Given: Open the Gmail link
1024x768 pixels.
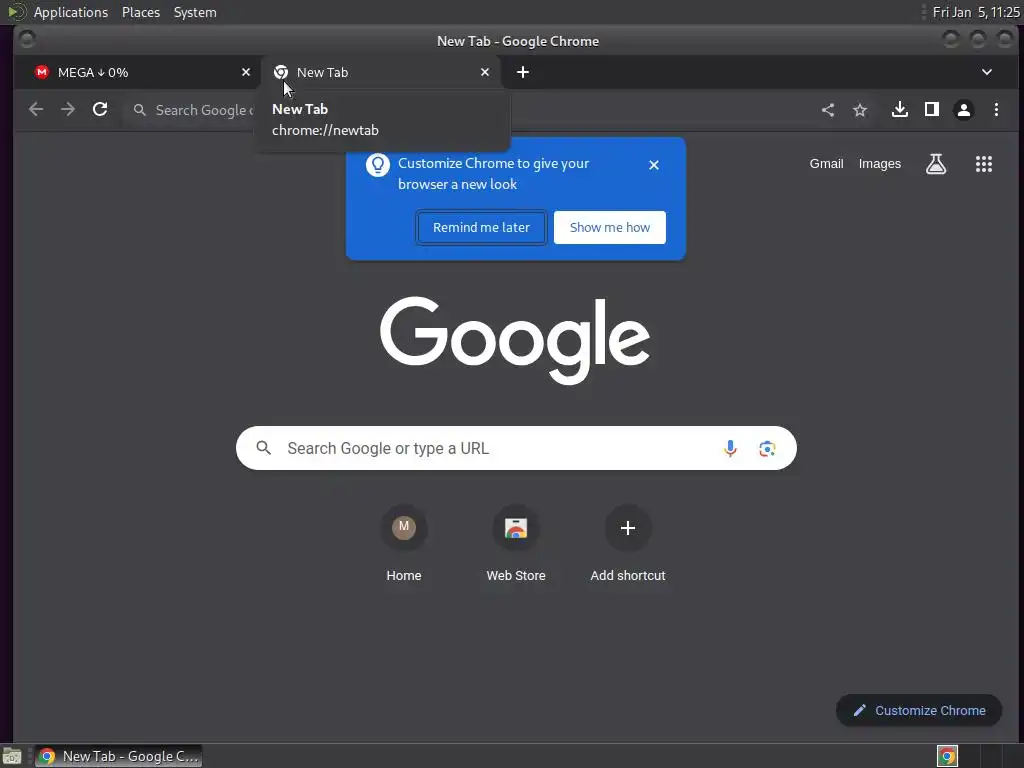Looking at the screenshot, I should [x=826, y=164].
